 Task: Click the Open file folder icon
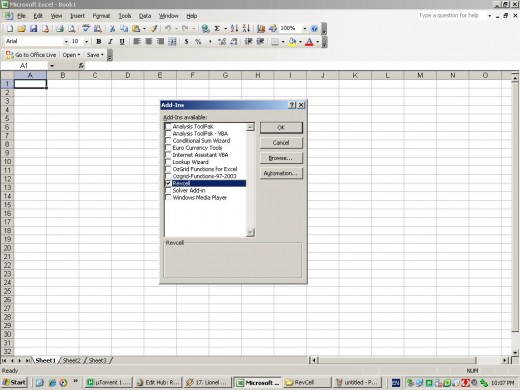22,29
